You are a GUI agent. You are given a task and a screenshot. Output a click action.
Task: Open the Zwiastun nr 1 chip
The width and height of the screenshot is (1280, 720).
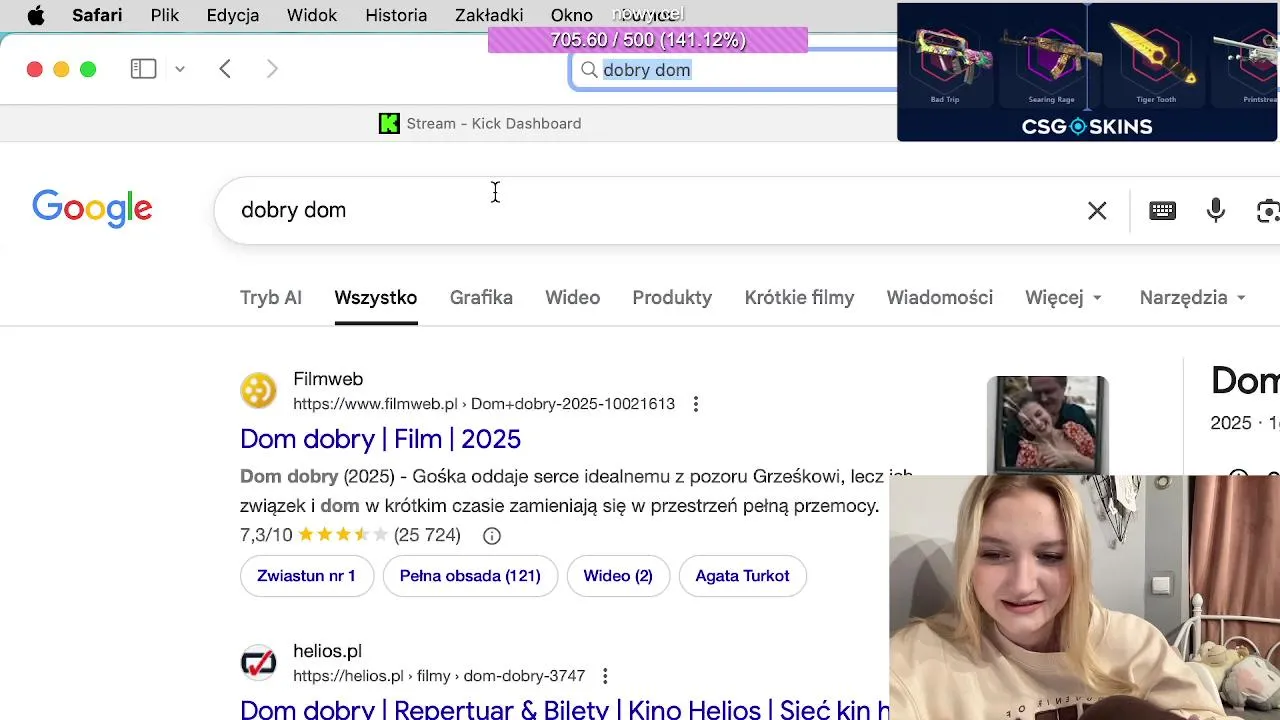coord(306,576)
